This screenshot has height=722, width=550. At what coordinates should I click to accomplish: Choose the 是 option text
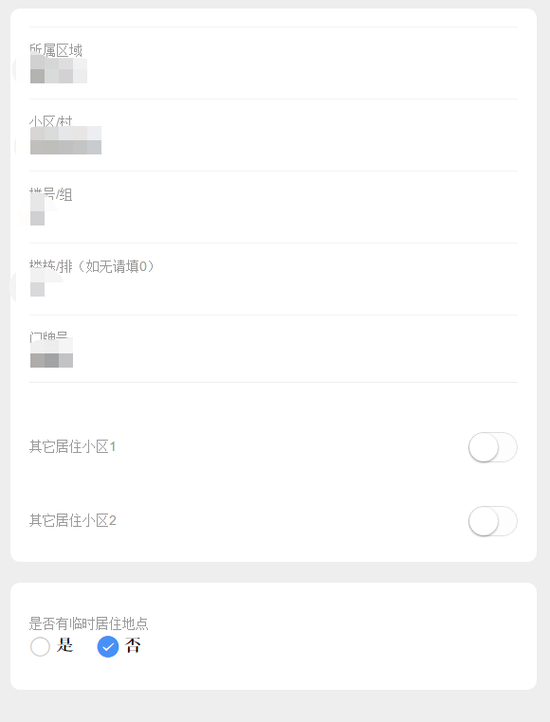65,646
